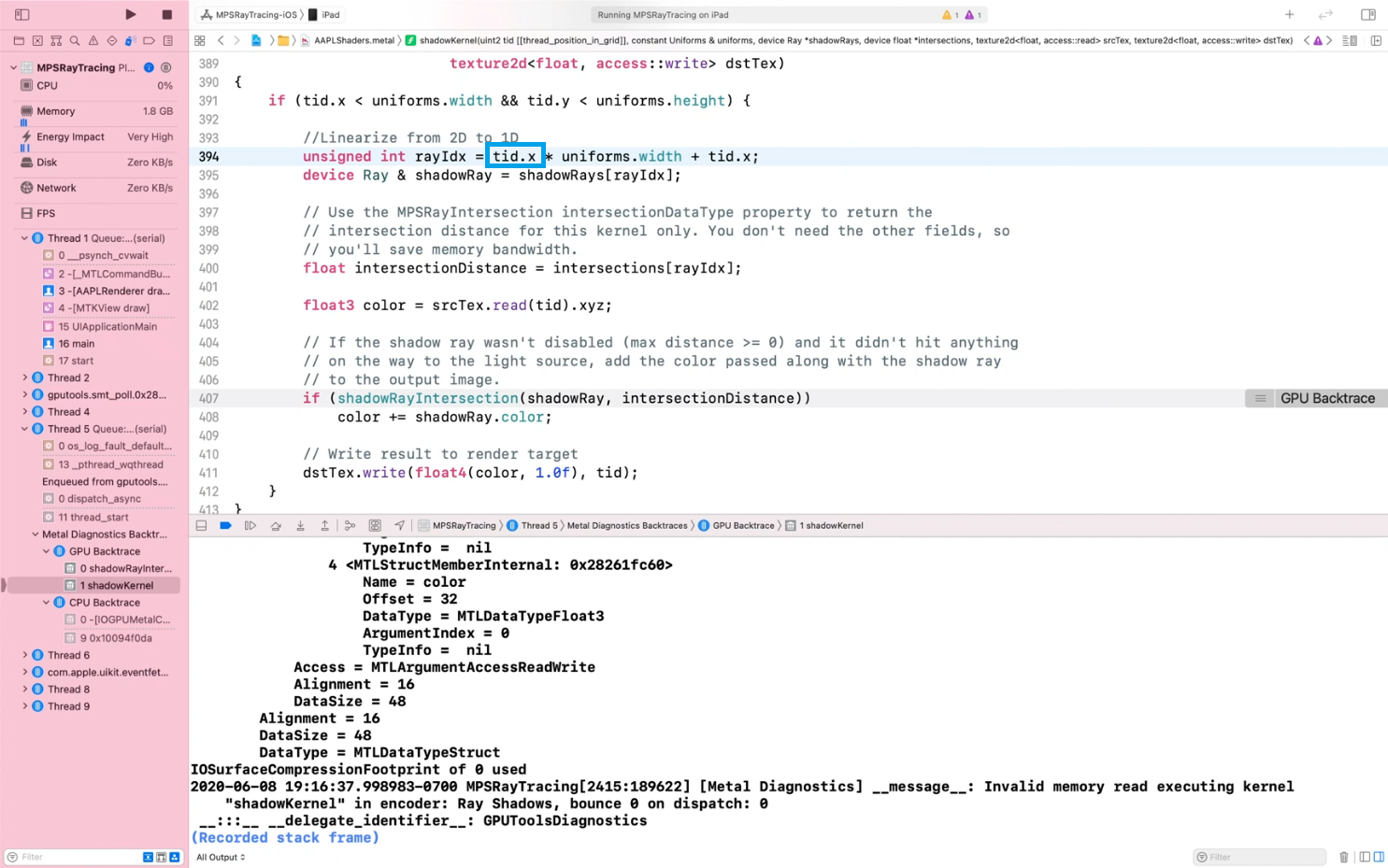Step into the function
Viewport: 1388px width, 868px height.
(300, 526)
